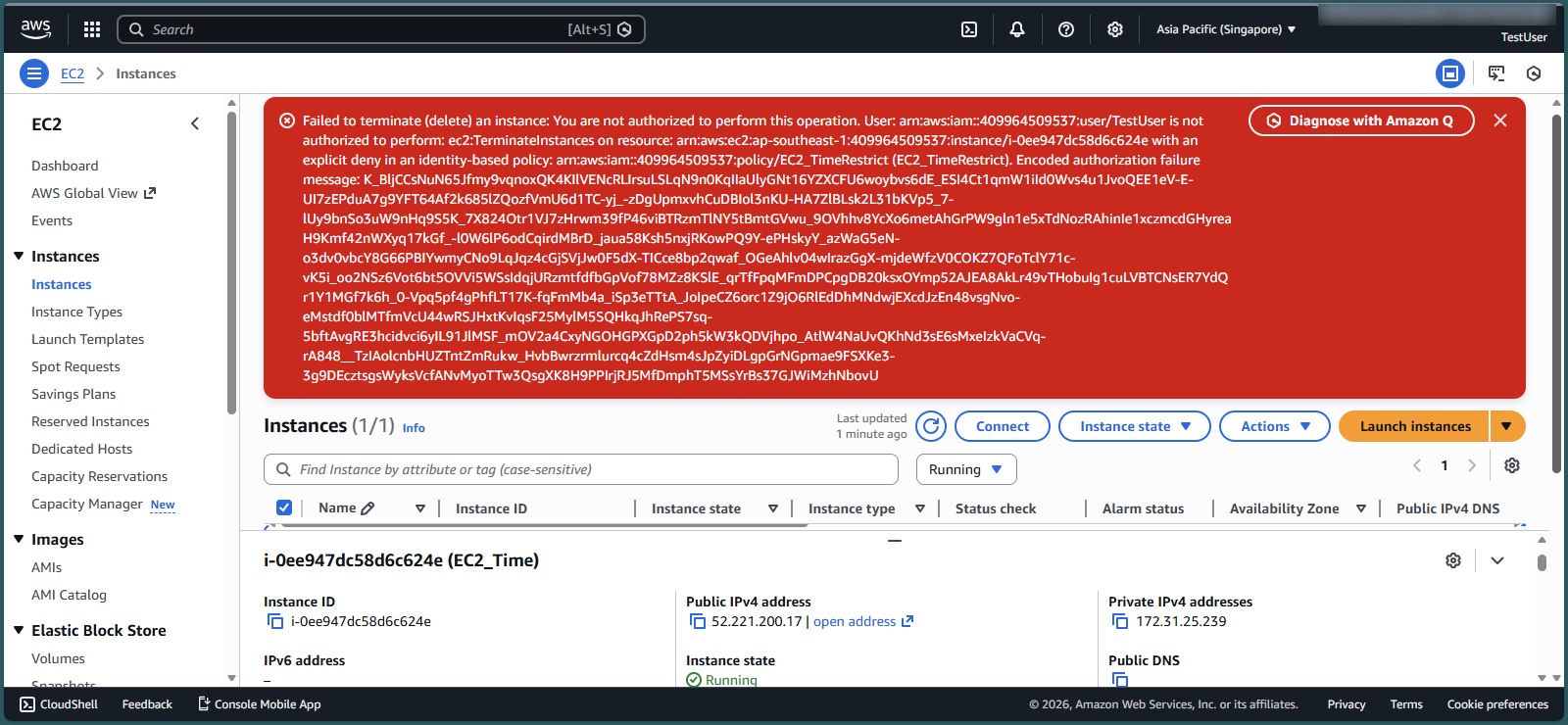Copy the Public DNS value
The image size is (1568, 725).
click(1120, 680)
